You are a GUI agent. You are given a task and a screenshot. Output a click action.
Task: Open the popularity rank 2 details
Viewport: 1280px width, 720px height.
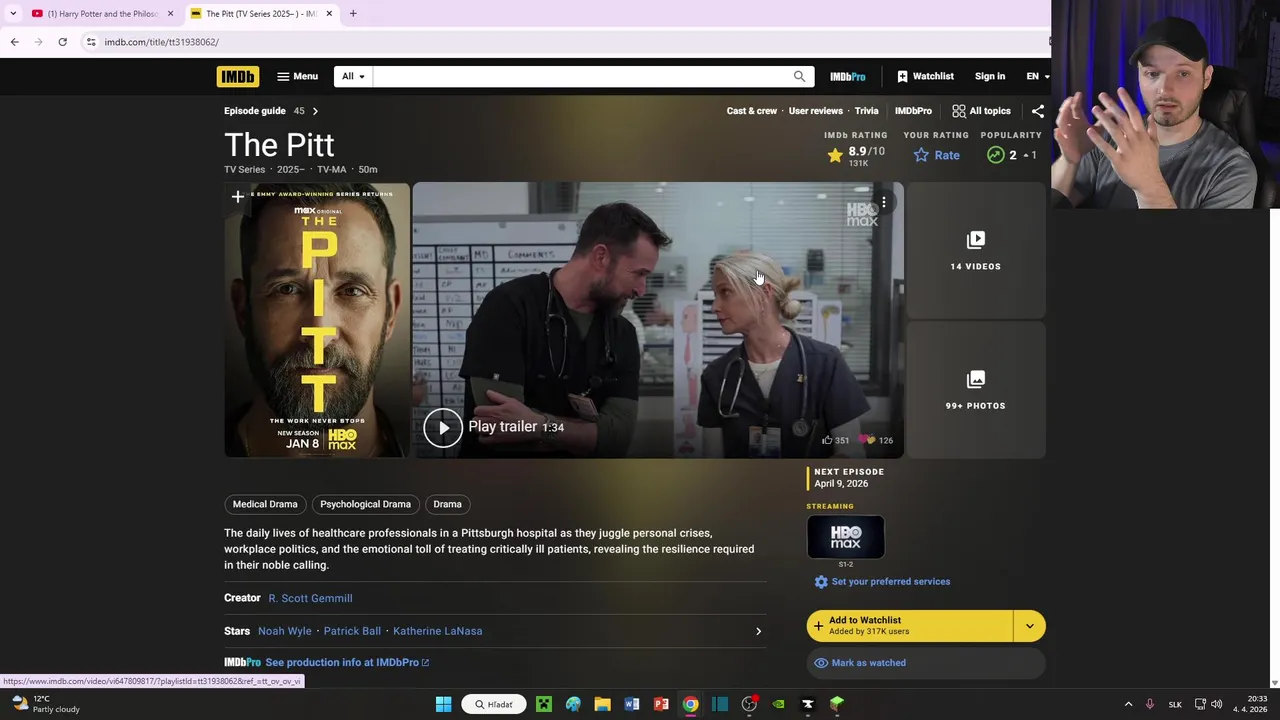coord(1011,155)
